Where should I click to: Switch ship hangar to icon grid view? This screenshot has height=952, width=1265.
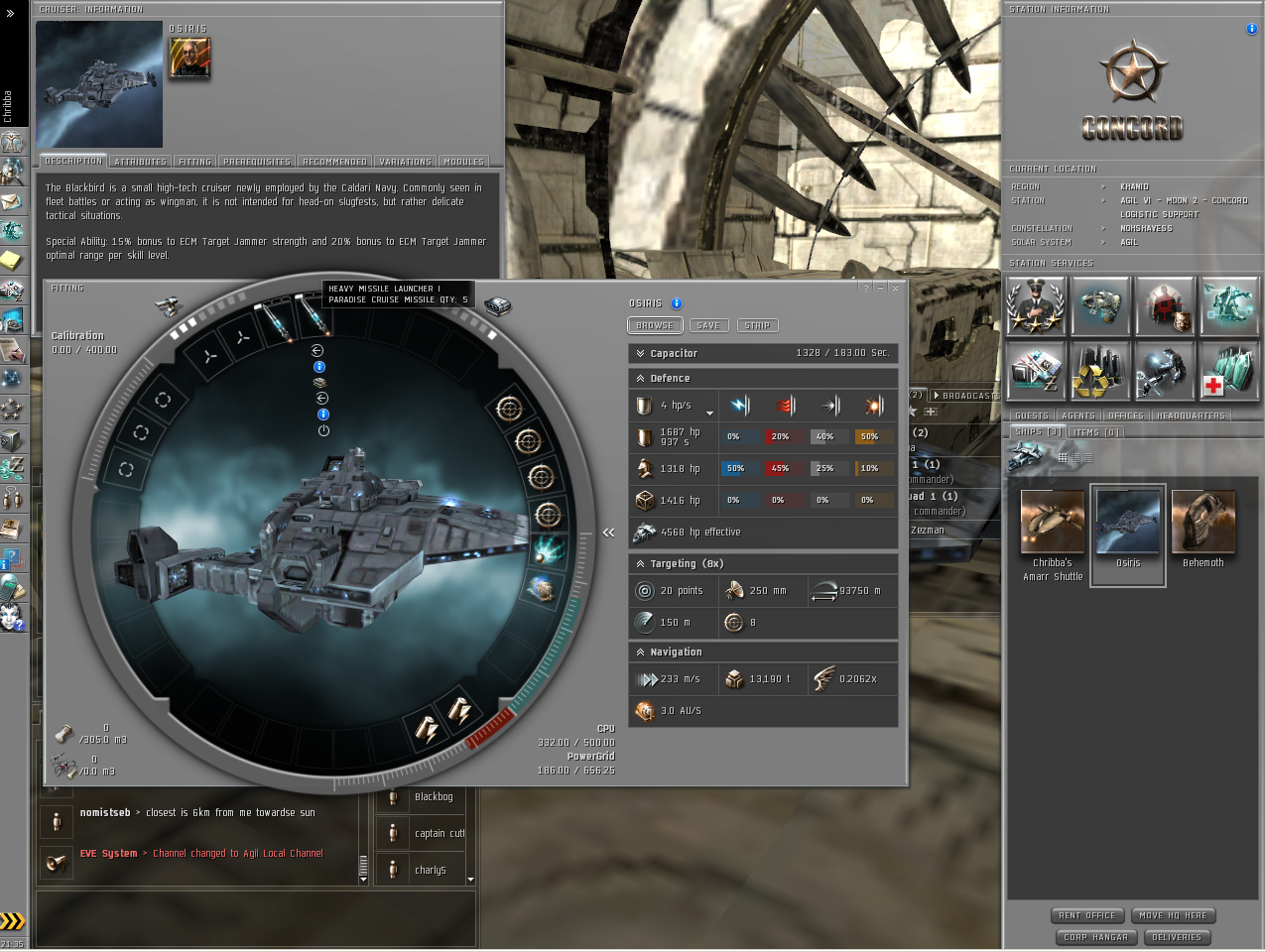click(1063, 457)
